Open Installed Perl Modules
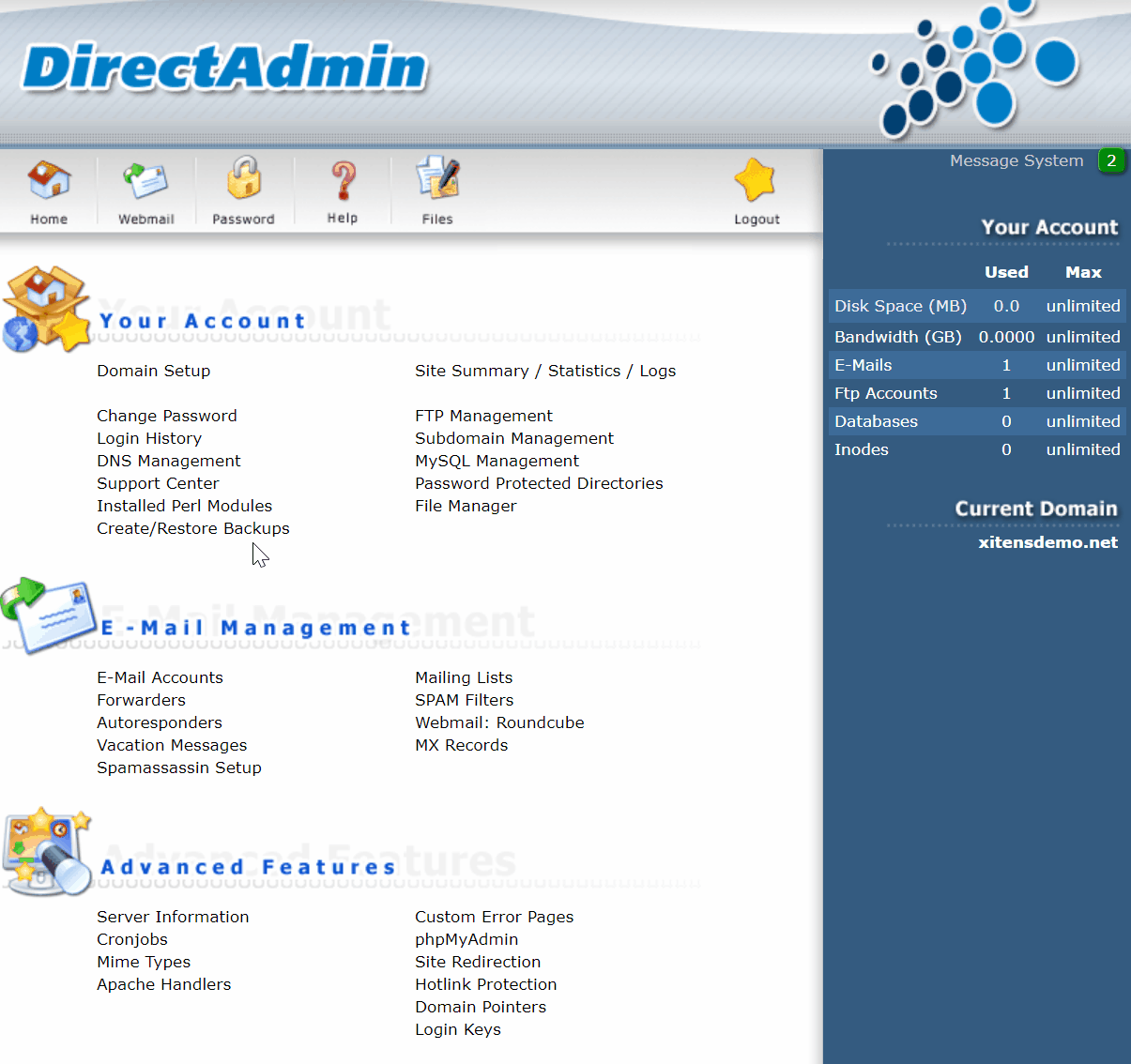This screenshot has width=1131, height=1064. [x=185, y=506]
